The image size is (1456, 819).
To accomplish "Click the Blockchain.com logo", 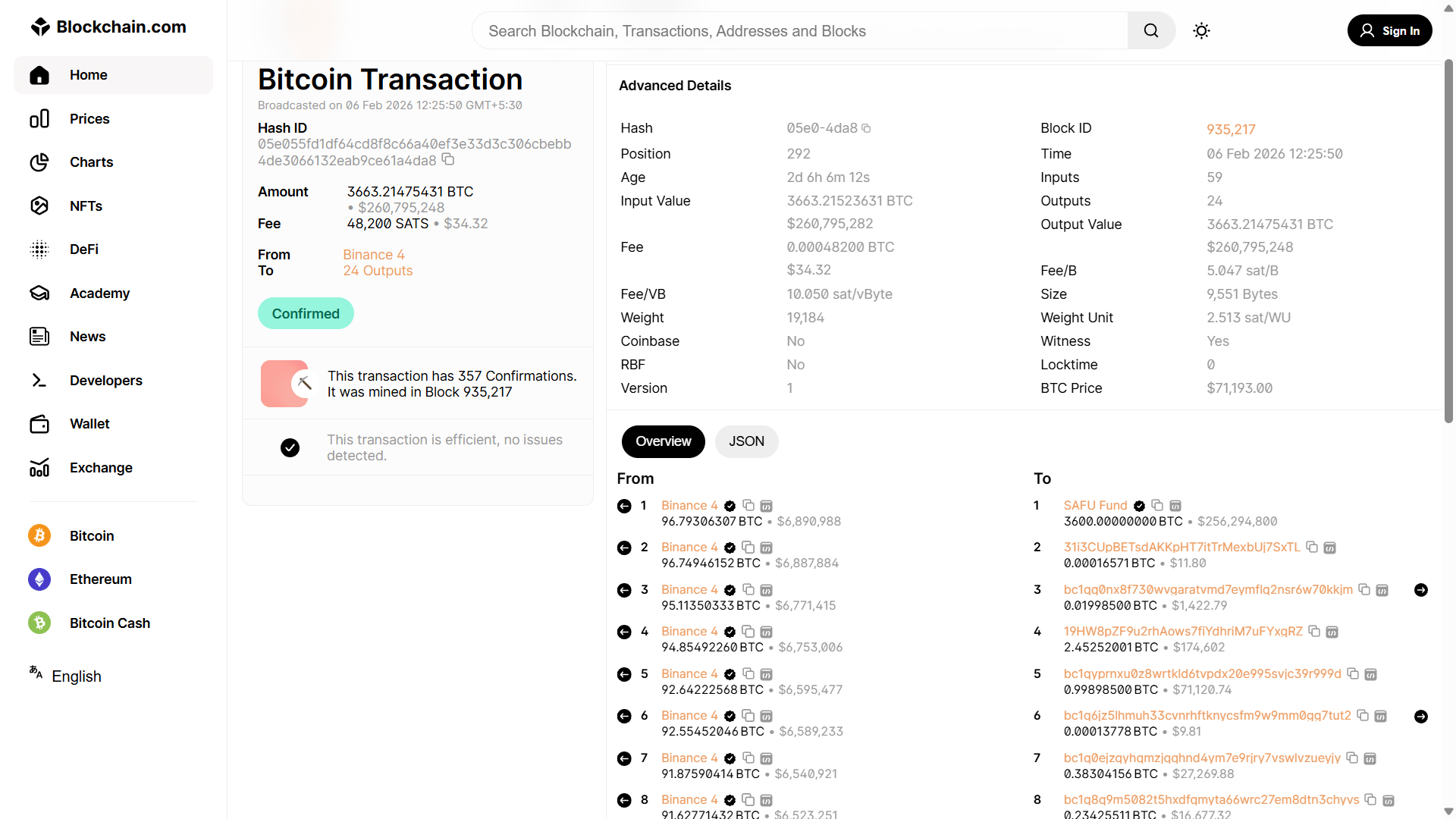I will 108,27.
